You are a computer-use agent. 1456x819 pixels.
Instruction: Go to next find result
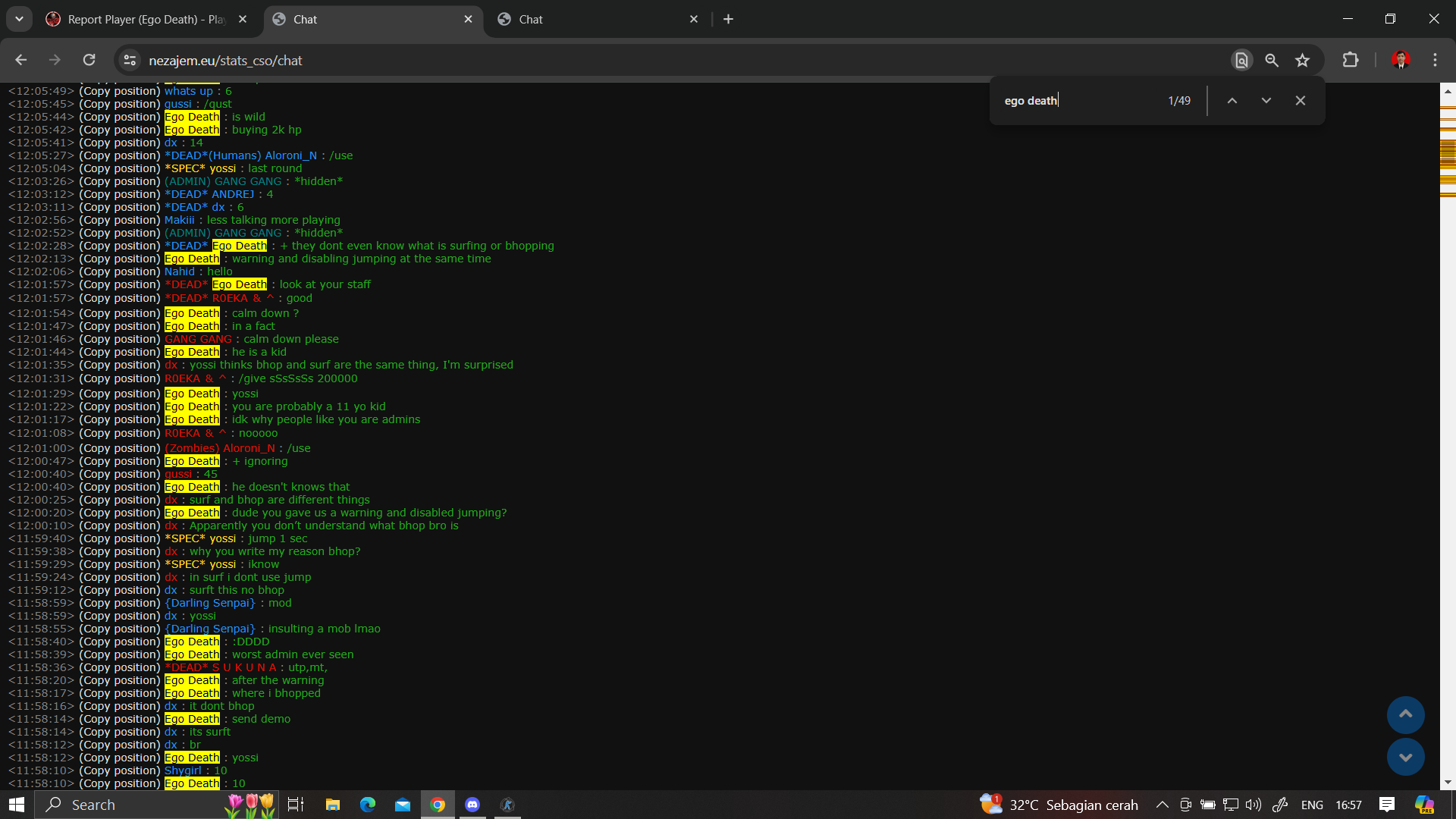1266,101
